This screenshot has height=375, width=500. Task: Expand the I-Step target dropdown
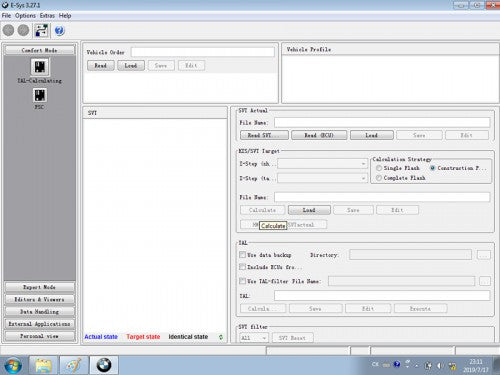click(322, 178)
